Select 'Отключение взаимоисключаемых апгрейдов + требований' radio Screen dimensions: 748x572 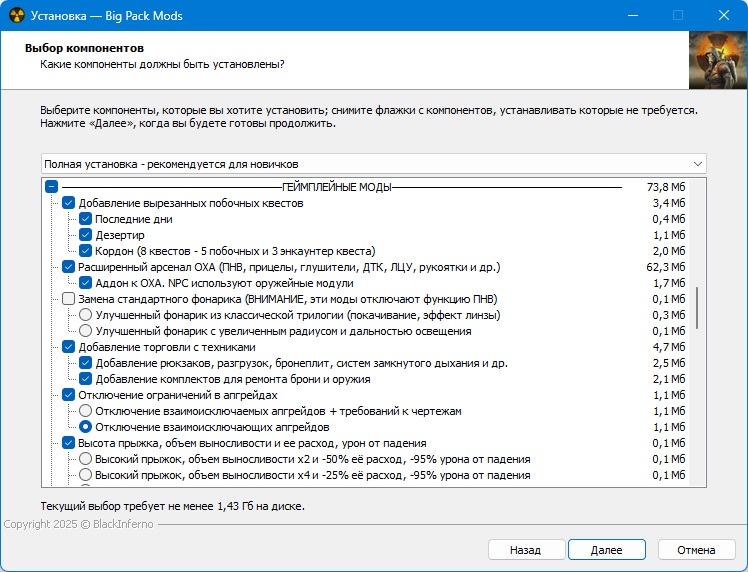86,411
